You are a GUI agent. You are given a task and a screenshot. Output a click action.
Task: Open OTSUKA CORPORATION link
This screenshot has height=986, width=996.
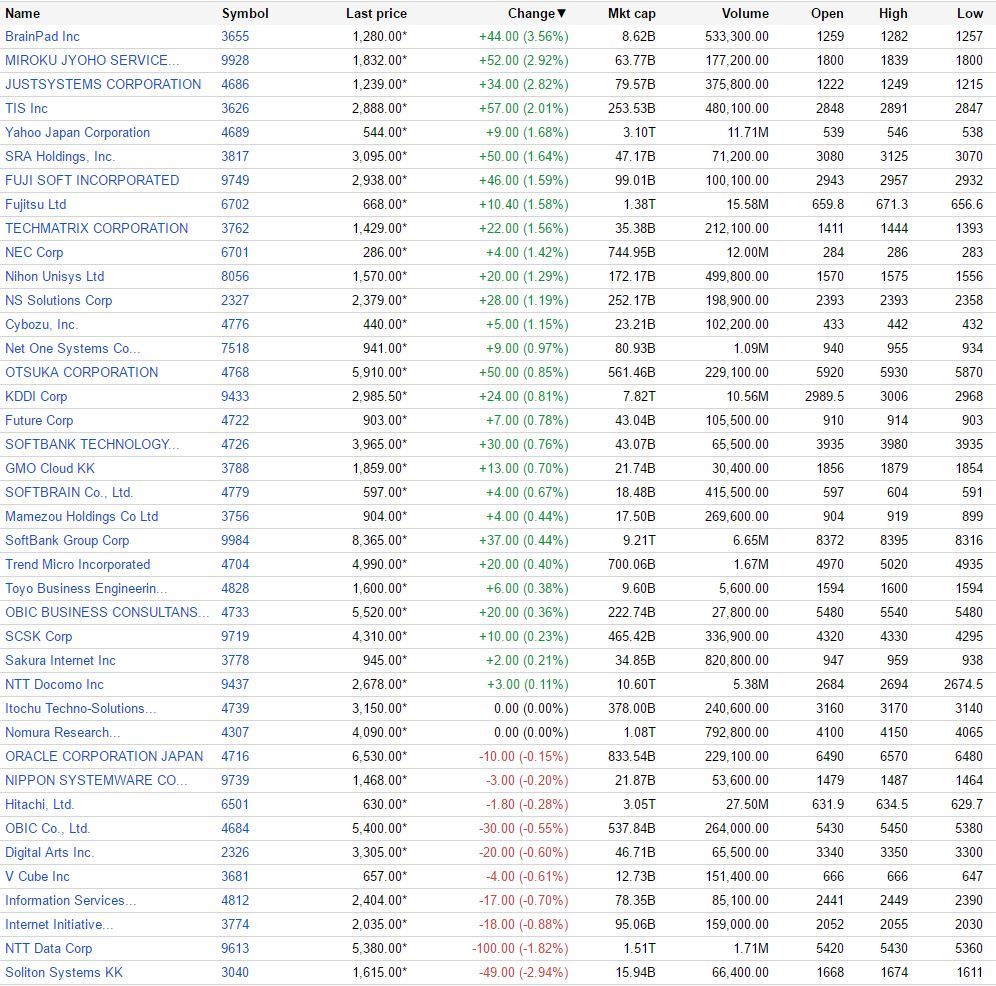click(x=81, y=373)
